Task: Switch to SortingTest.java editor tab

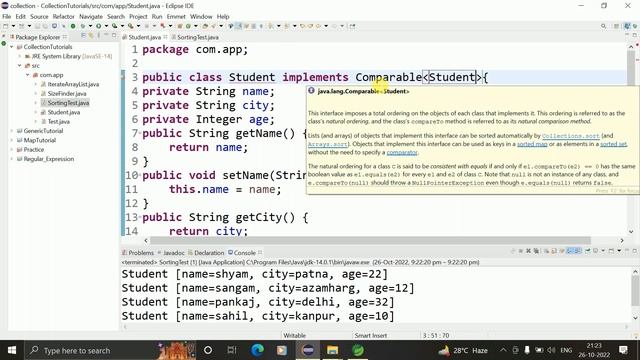Action: [x=198, y=37]
